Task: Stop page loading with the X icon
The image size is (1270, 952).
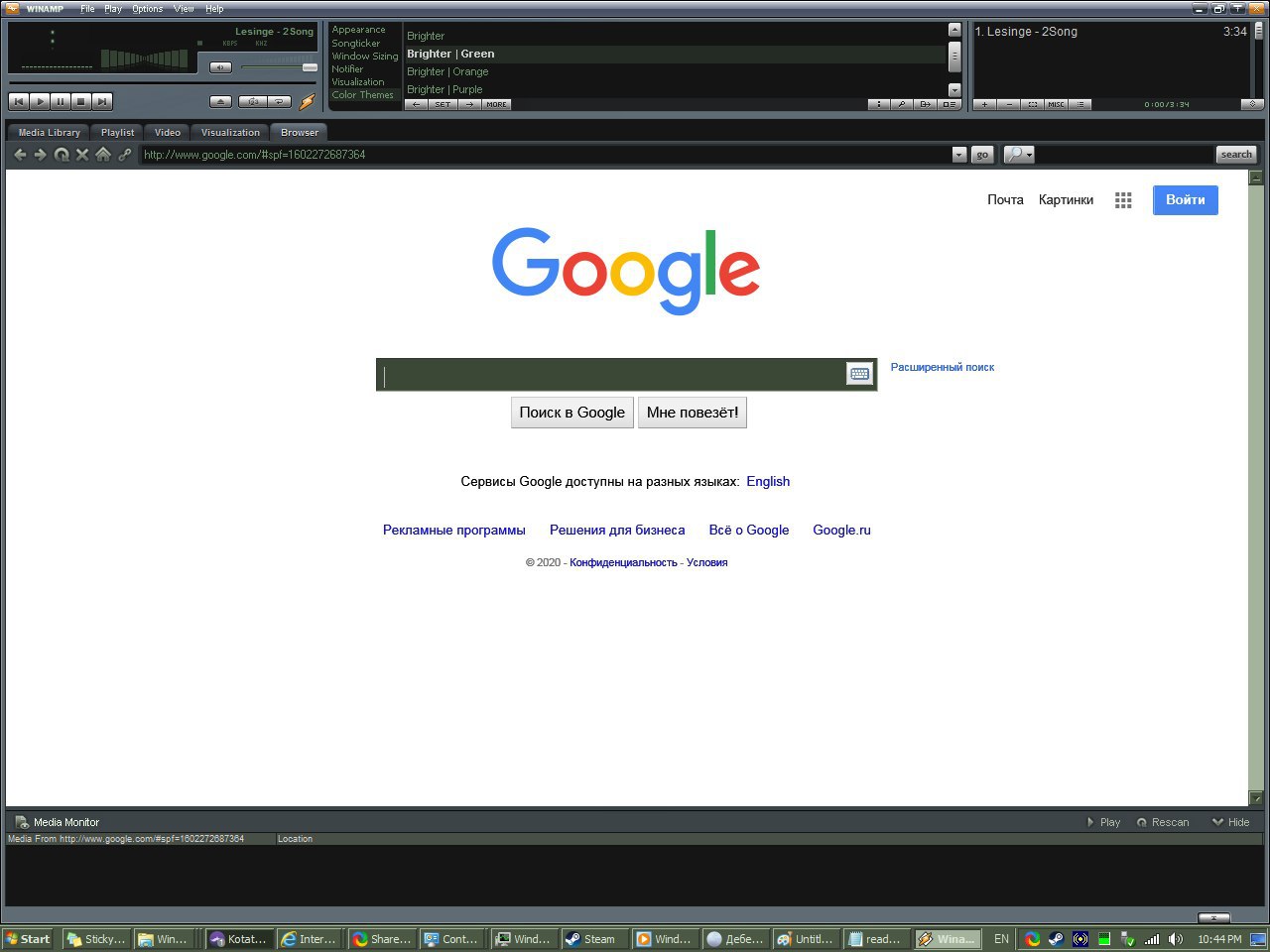Action: (82, 154)
